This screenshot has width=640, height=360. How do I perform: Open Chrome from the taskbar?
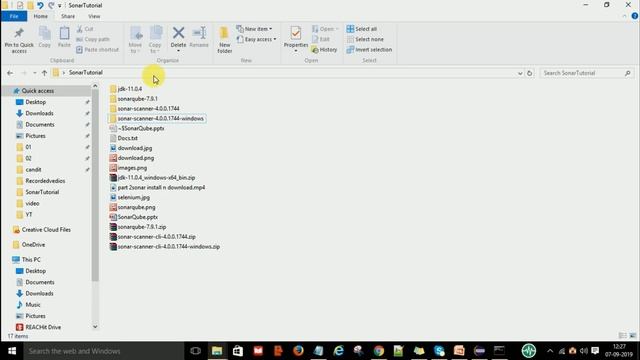tap(379, 351)
